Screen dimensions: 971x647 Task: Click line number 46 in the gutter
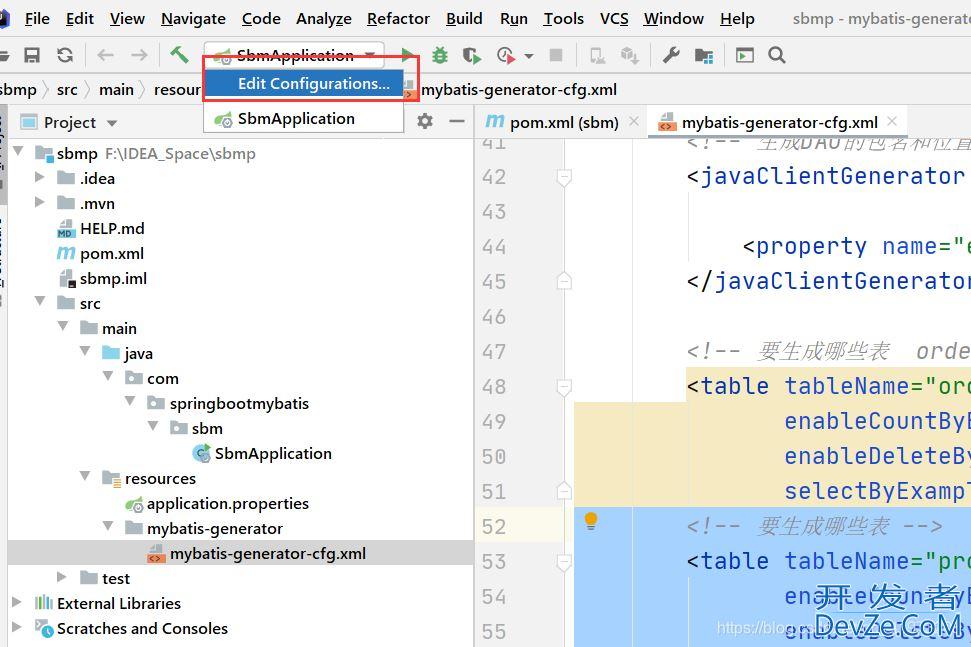click(494, 317)
